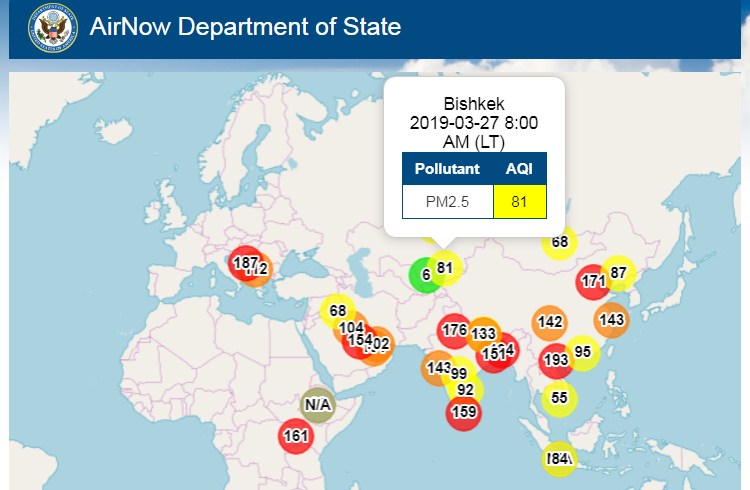This screenshot has height=490, width=750.
Task: Select the orange 142 AQI marker
Action: pyautogui.click(x=550, y=322)
